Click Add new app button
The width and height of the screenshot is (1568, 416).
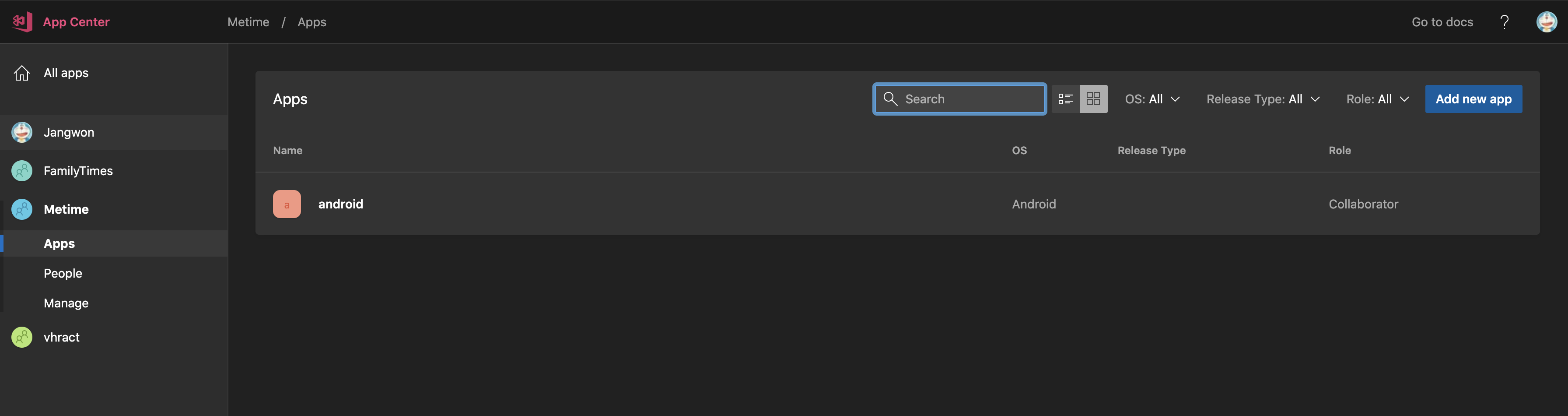point(1473,99)
